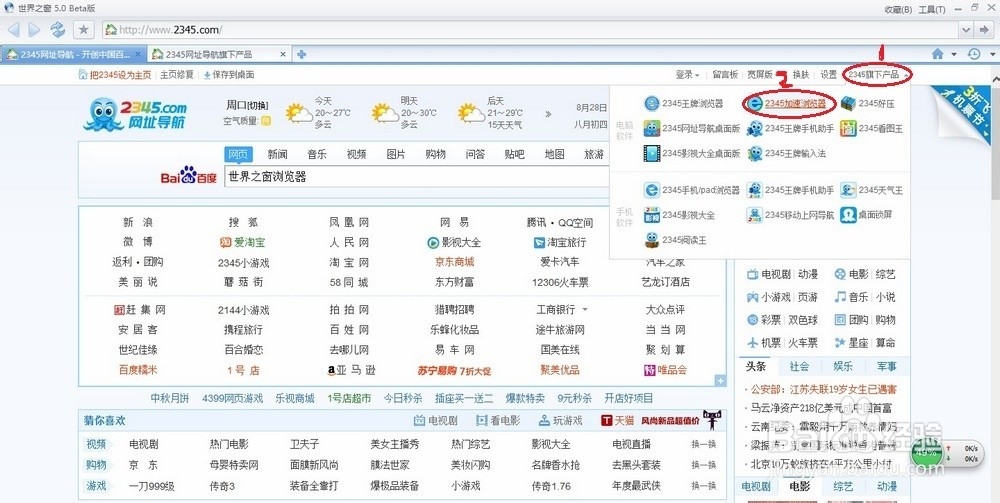The width and height of the screenshot is (1000, 503).
Task: Open a new tab with the plus button
Action: [302, 54]
